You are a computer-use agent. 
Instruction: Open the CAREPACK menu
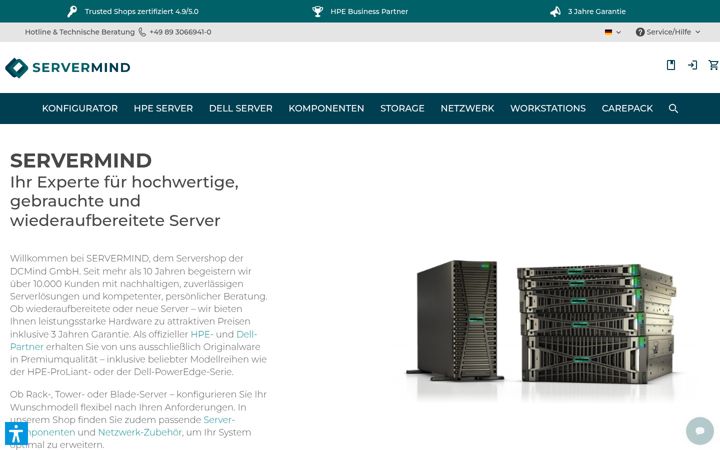point(627,108)
